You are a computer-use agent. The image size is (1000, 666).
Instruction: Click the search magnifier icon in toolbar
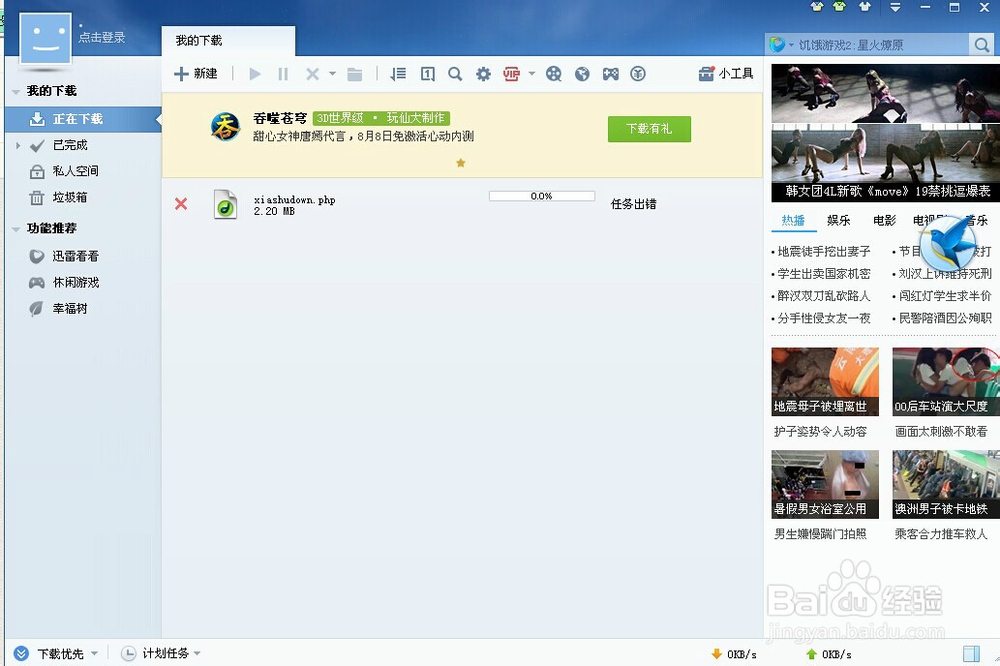click(x=454, y=73)
